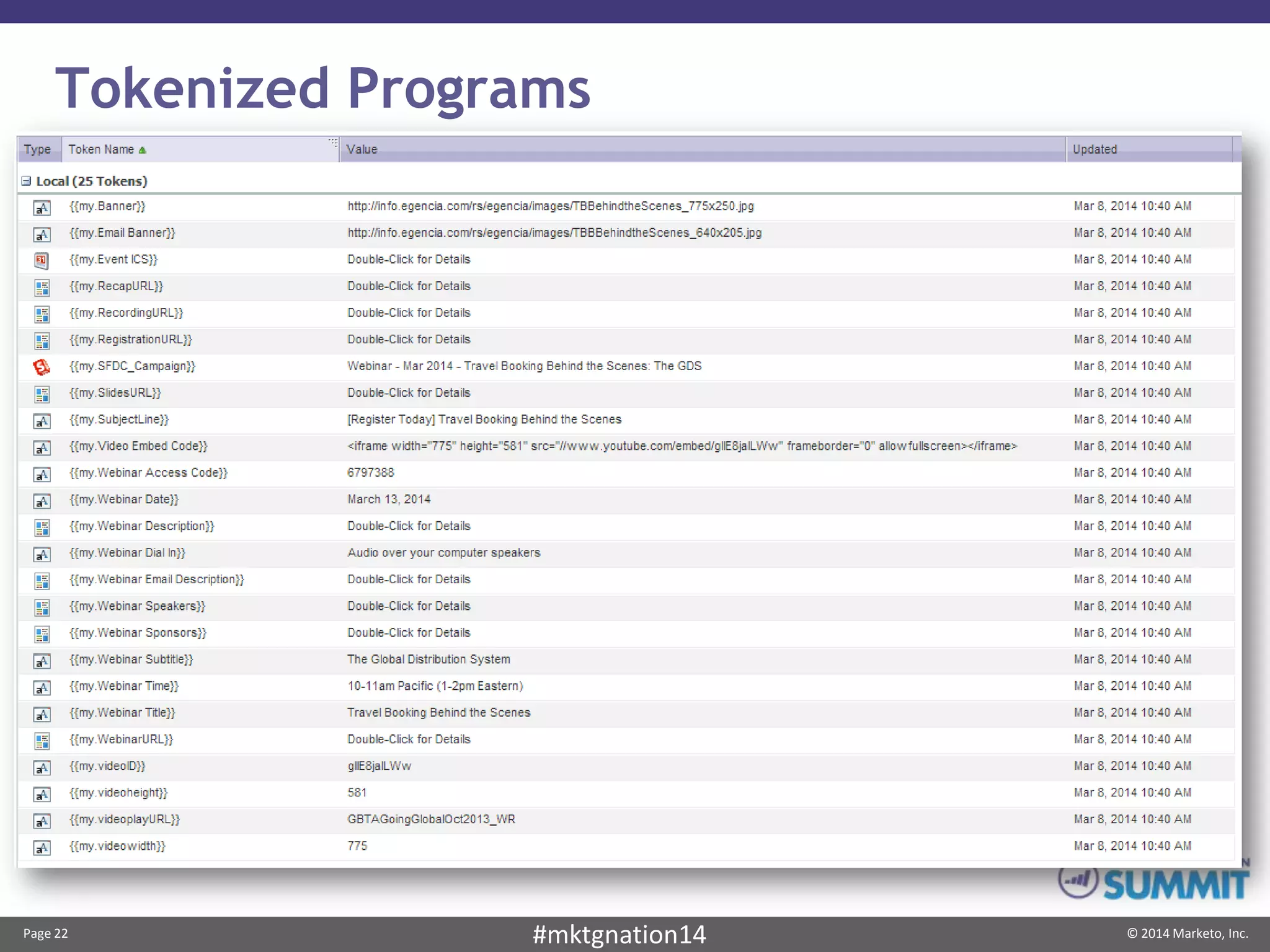This screenshot has width=1270, height=952.
Task: Click the rich text icon for my.RegistrationURL
Action: coord(42,341)
